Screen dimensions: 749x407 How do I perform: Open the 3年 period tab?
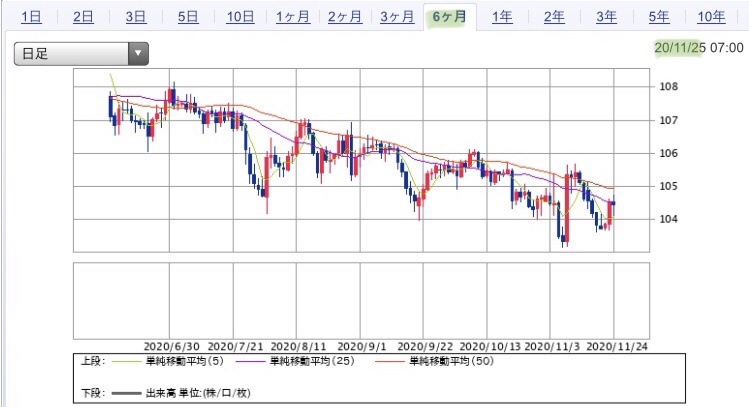(606, 17)
